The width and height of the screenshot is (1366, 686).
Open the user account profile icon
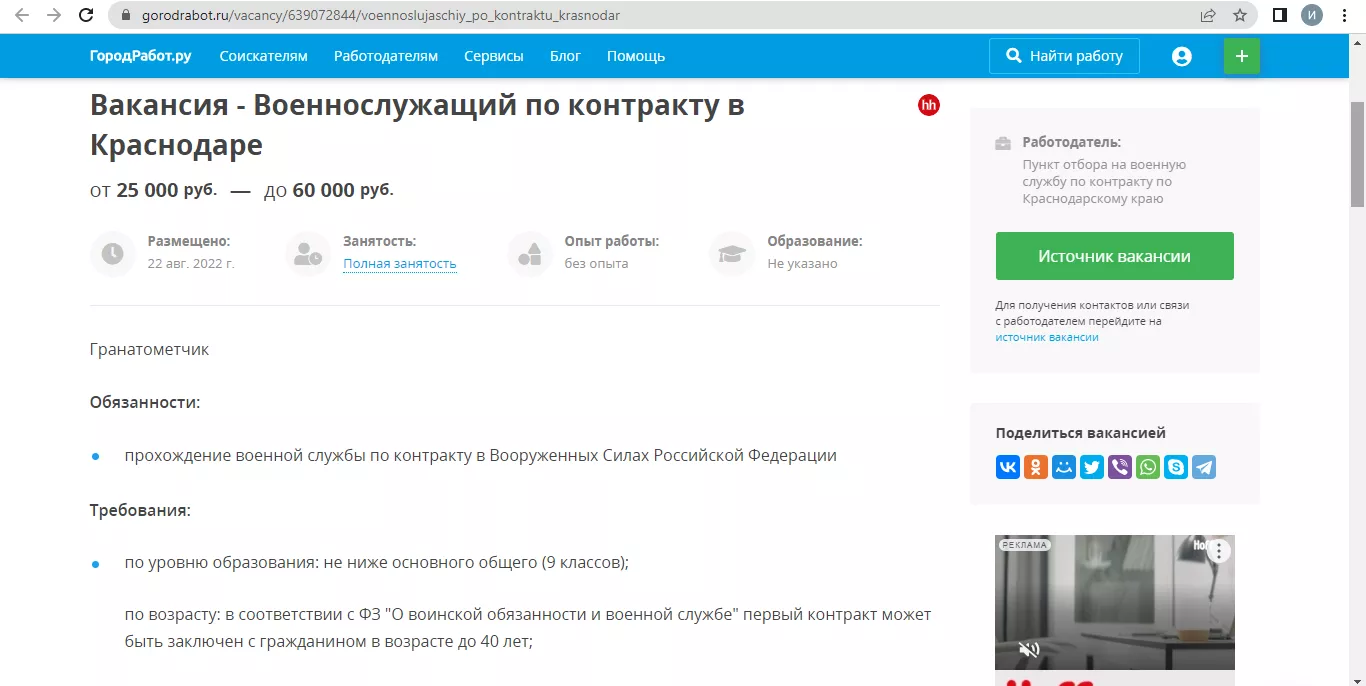[1182, 57]
